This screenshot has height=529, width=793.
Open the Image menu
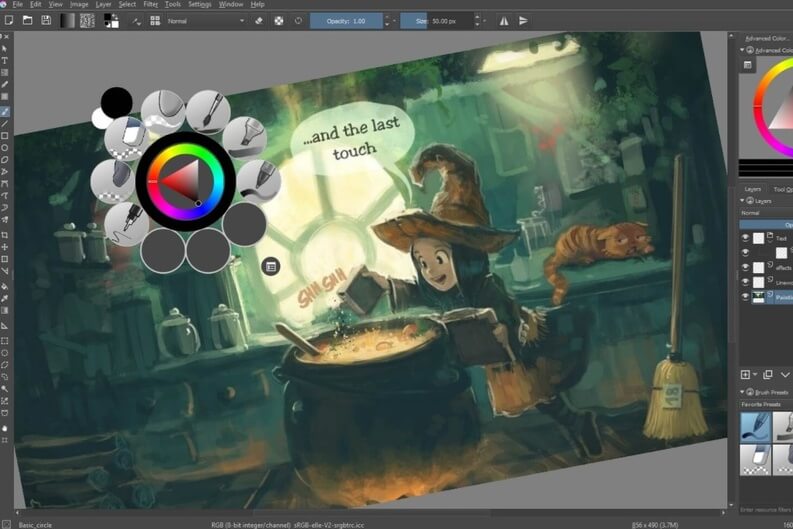[x=79, y=4]
